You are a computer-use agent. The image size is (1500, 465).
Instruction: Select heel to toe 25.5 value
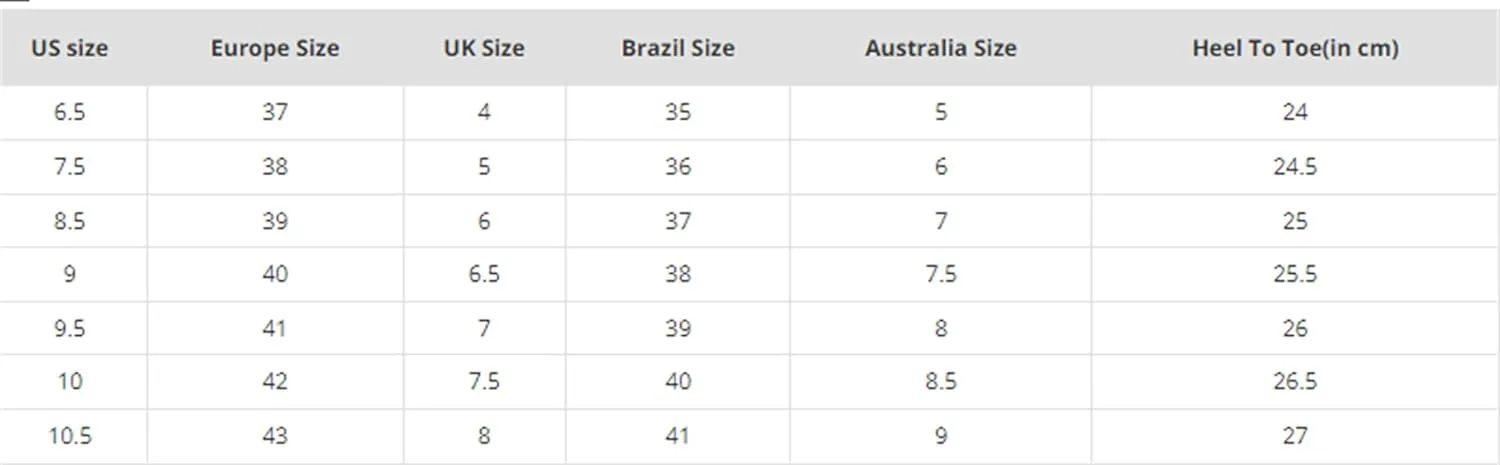click(1295, 274)
